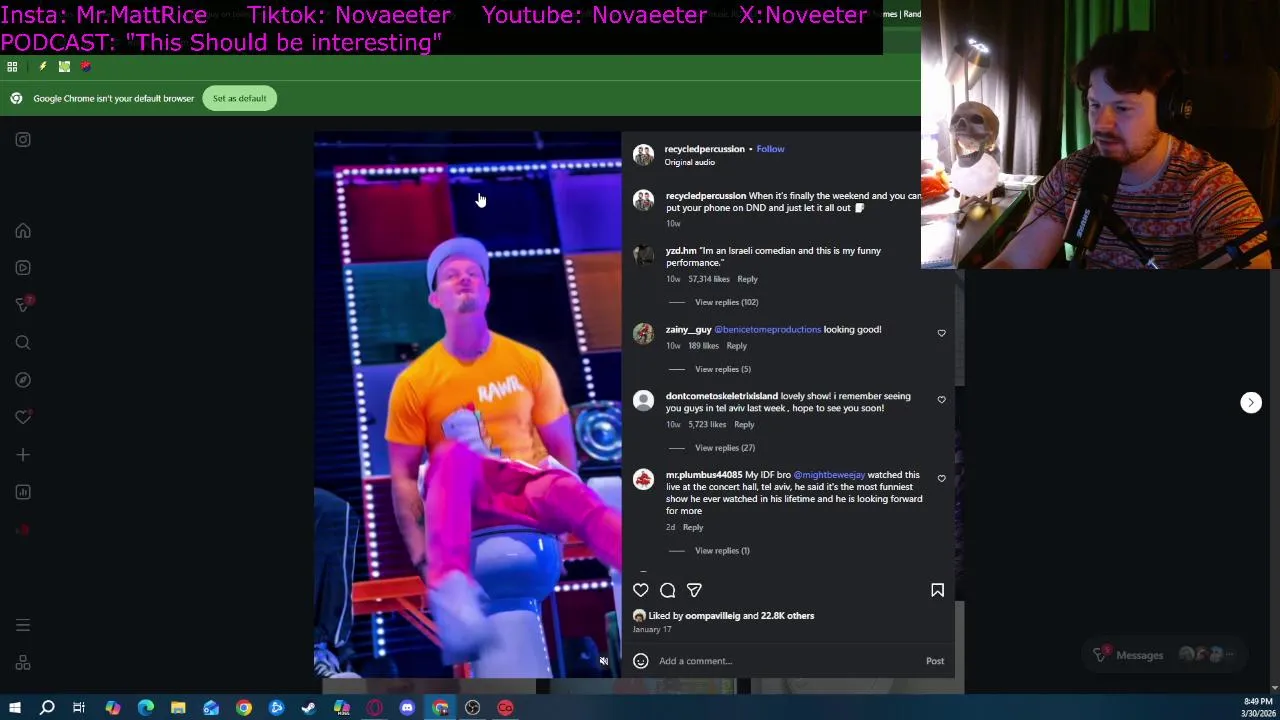The width and height of the screenshot is (1280, 720).
Task: Switch to OBS Studio on taskbar
Action: 473,708
